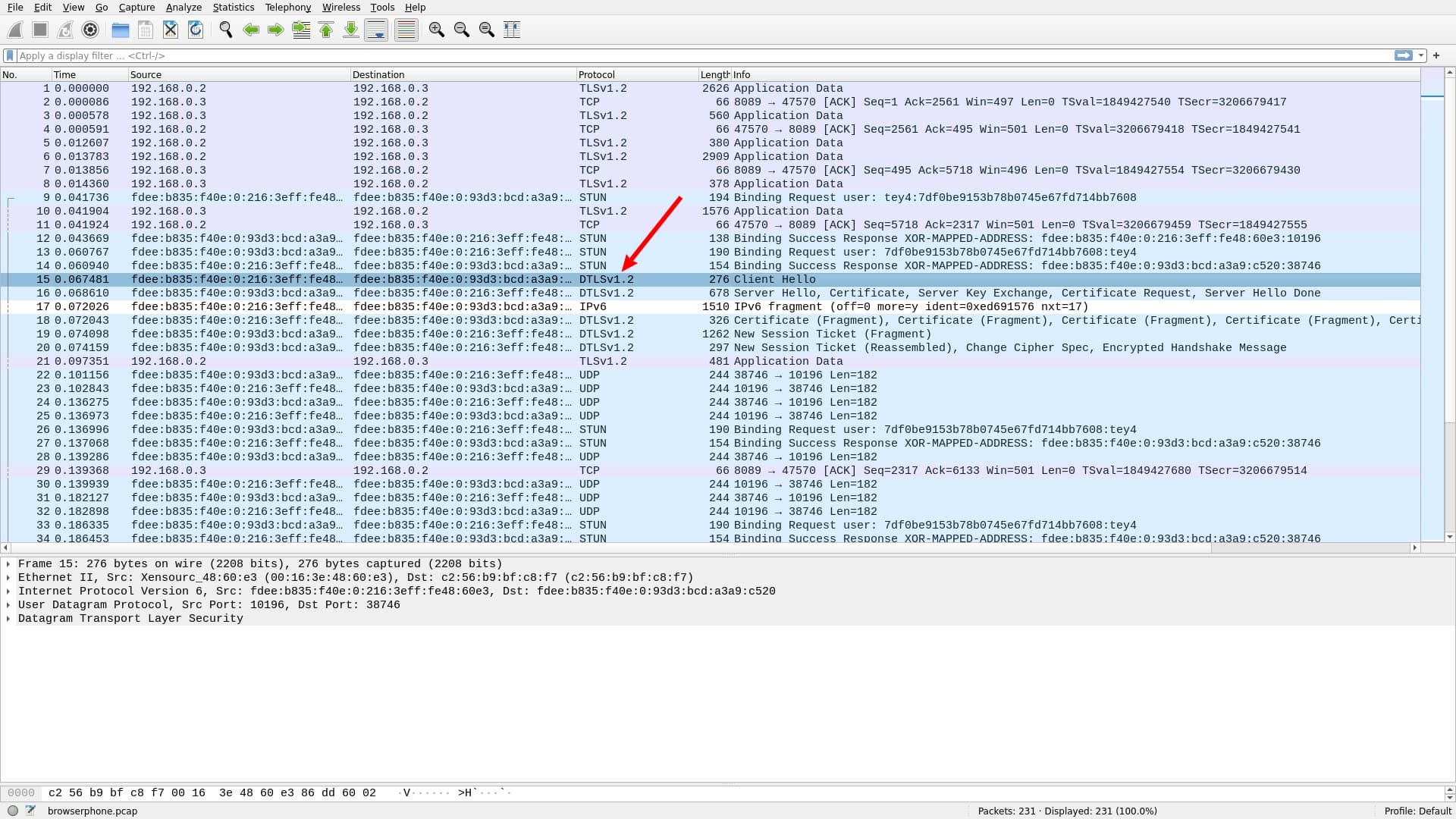
Task: Expand the Ethernet II layer
Action: pos(8,578)
